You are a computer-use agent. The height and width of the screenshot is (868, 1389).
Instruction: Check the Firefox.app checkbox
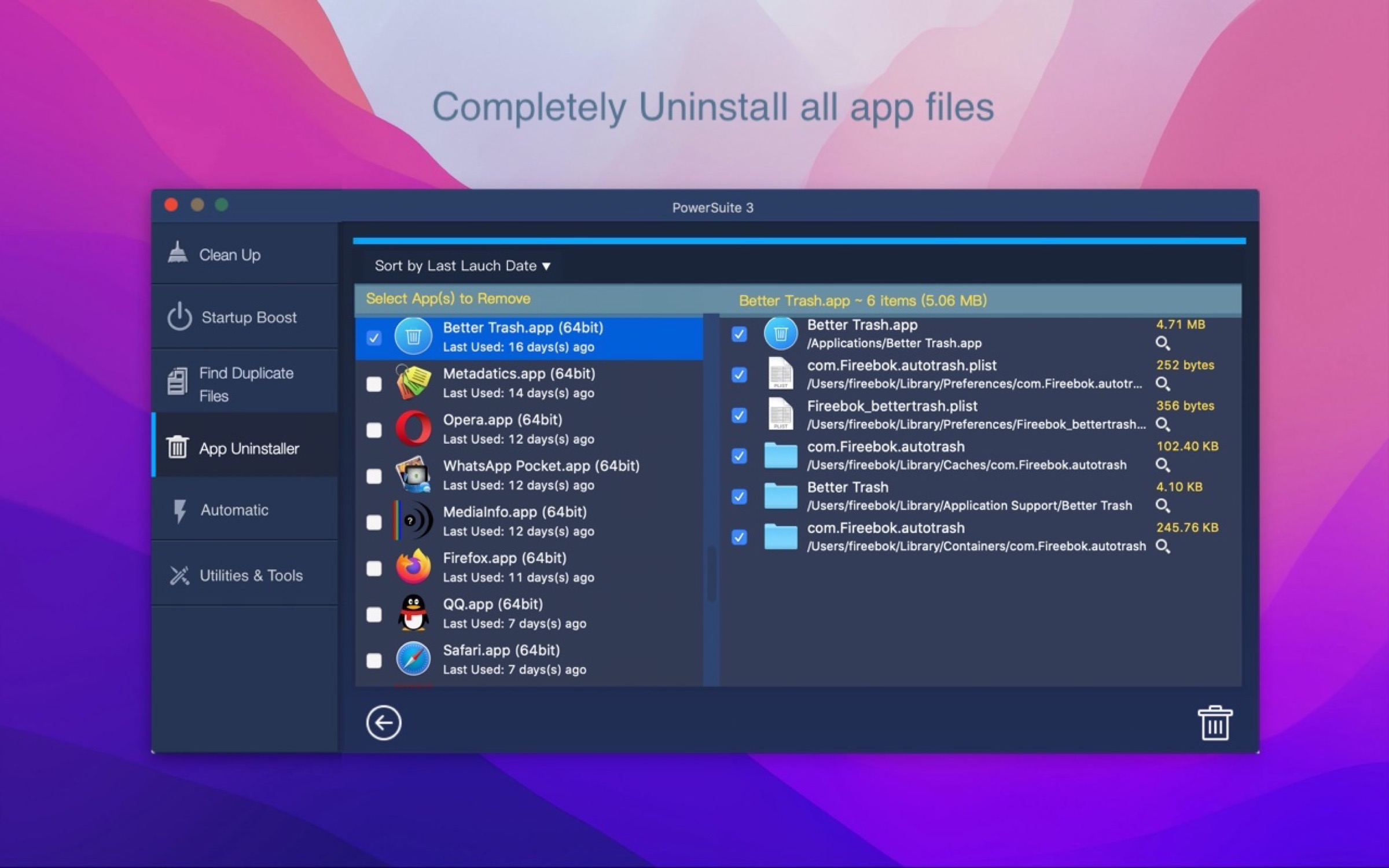[x=374, y=568]
